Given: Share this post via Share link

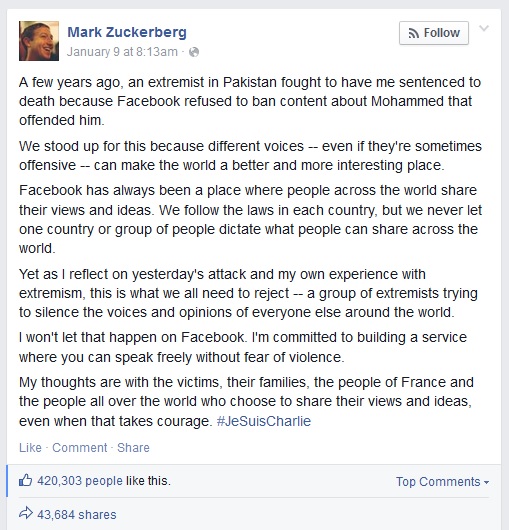Looking at the screenshot, I should pyautogui.click(x=133, y=448).
